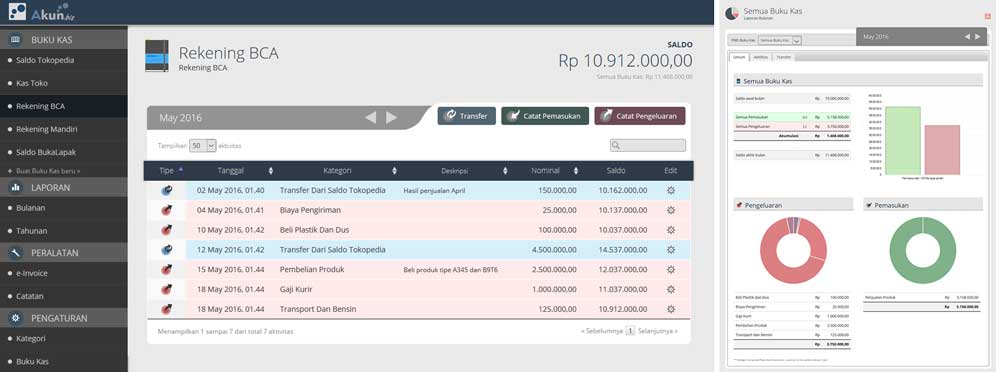
Task: Click the Pengaturan gear icon in sidebar
Action: (x=16, y=318)
